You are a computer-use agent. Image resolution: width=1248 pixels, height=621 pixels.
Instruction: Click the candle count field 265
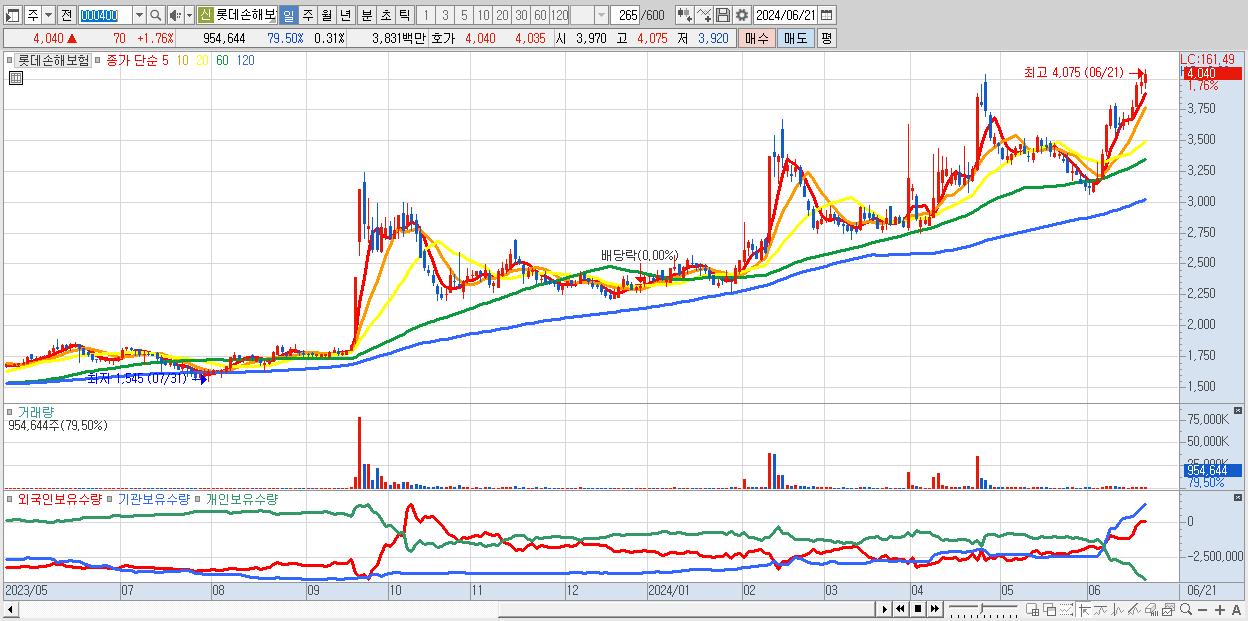627,15
